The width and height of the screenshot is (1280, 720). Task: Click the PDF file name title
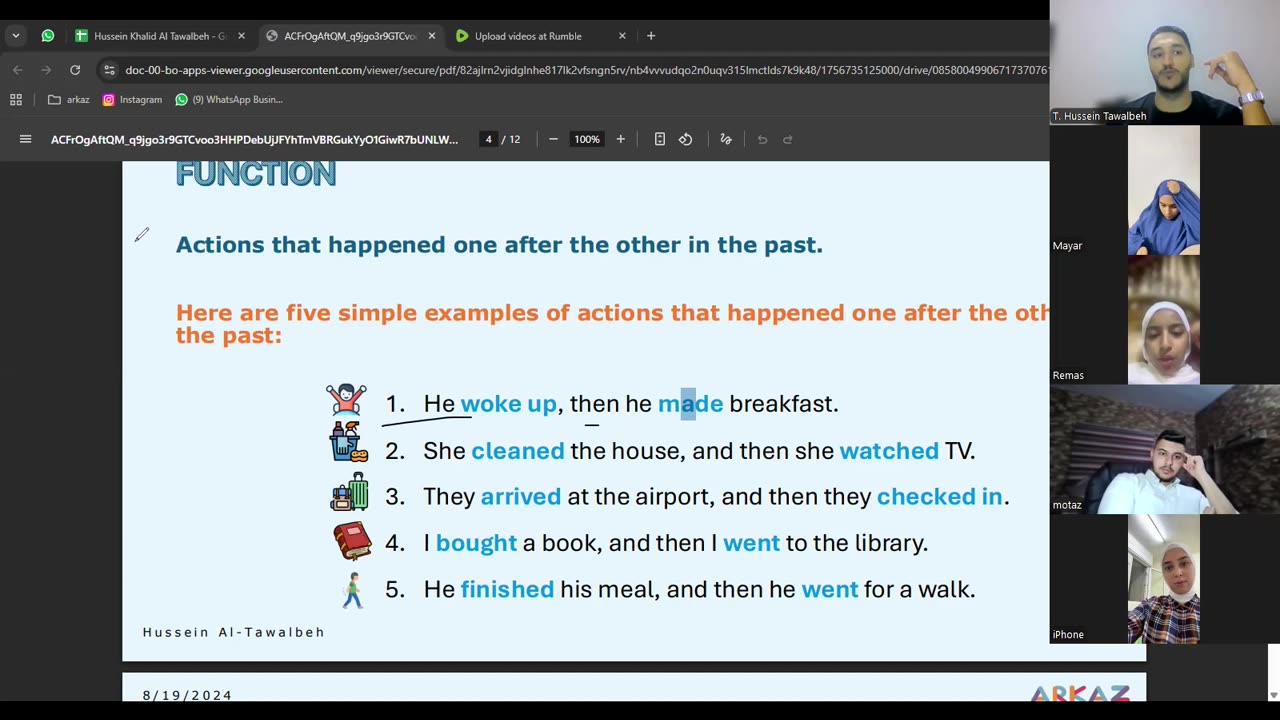[x=254, y=139]
